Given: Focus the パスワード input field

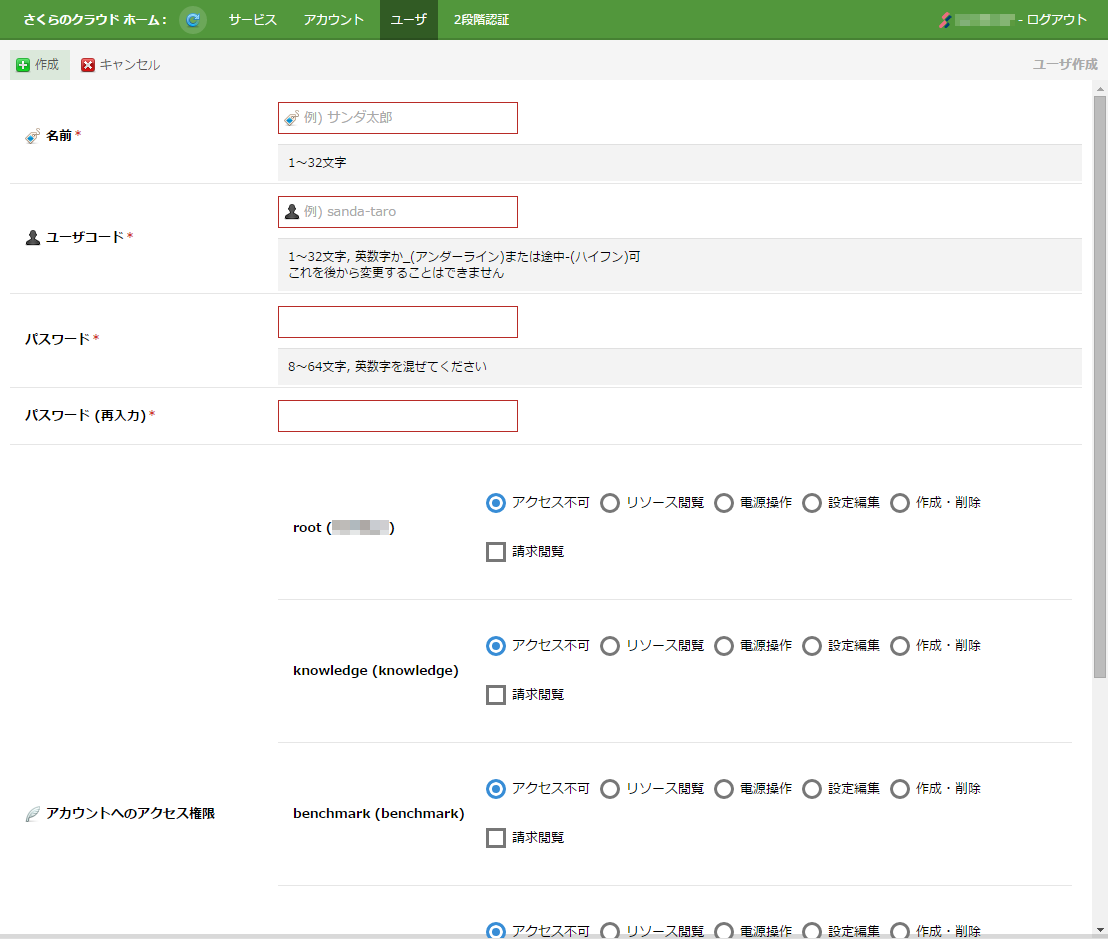Looking at the screenshot, I should 398,322.
